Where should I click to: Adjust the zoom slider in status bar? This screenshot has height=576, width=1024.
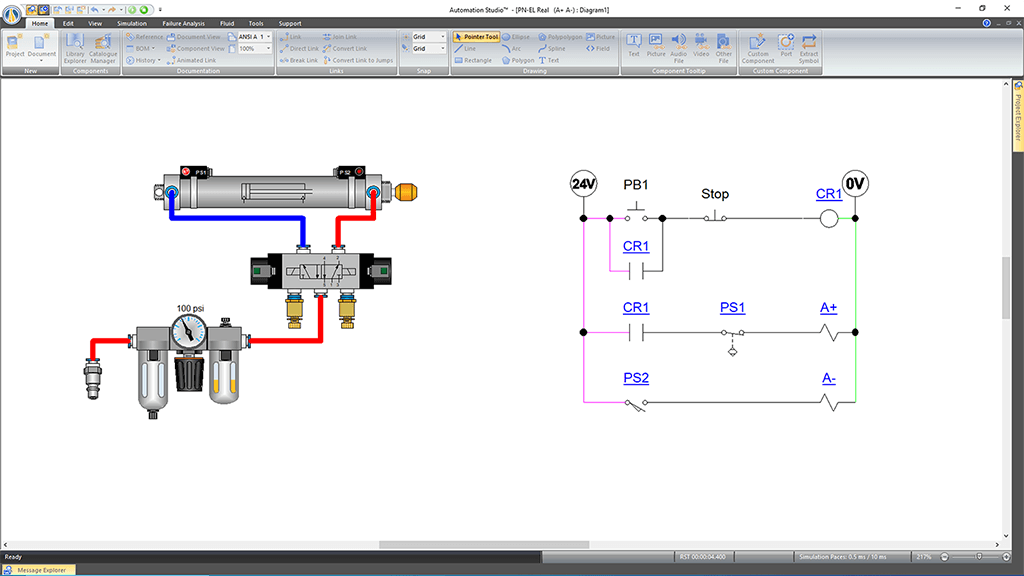(980, 556)
